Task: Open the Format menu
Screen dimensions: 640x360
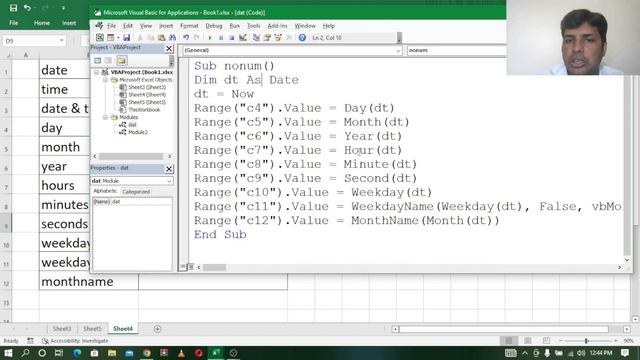Action: [x=189, y=26]
